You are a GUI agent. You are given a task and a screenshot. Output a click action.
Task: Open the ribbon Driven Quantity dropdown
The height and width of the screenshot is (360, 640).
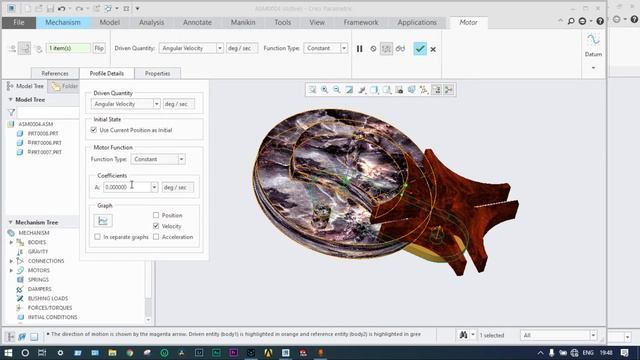(220, 48)
